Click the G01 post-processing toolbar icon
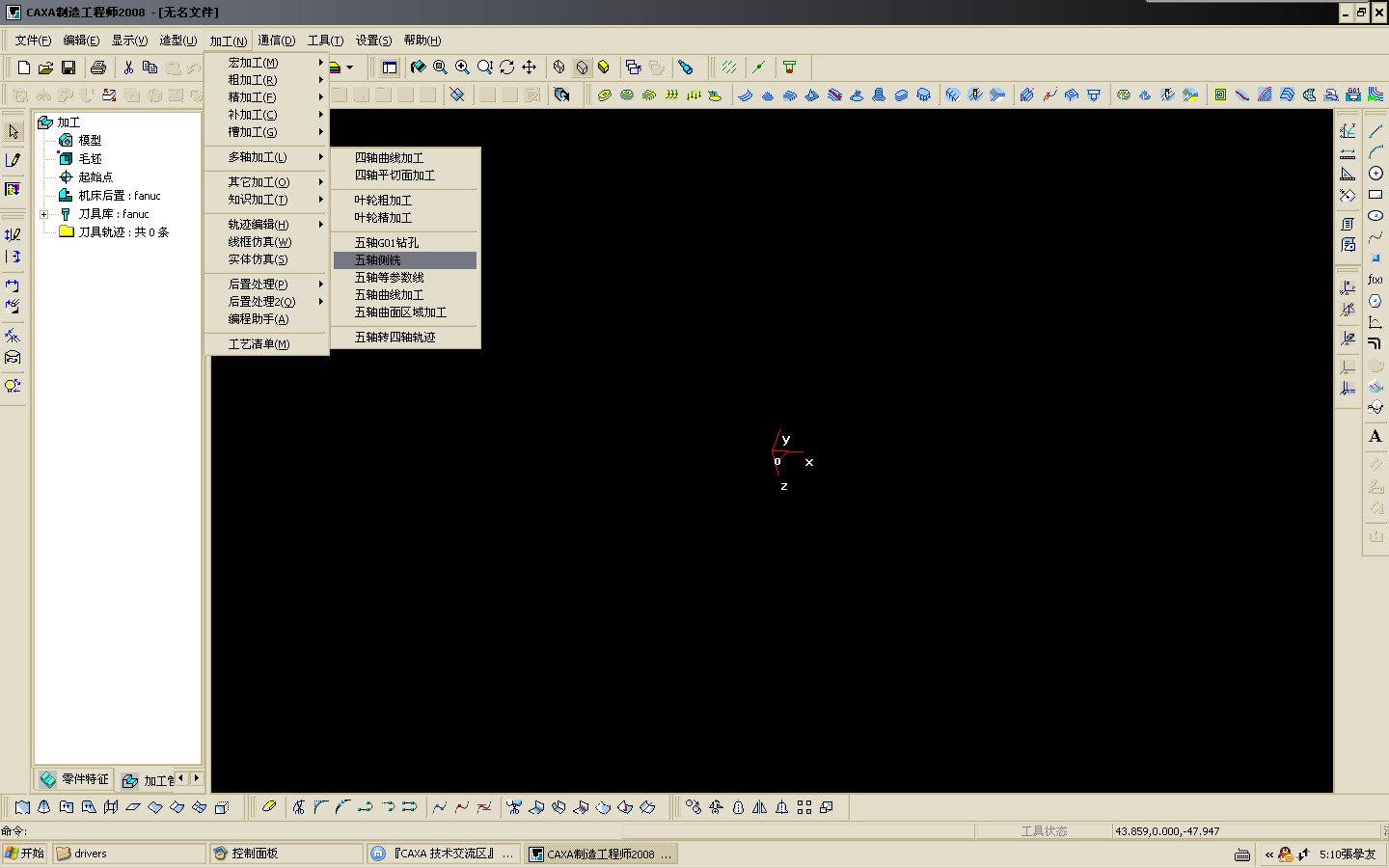 (x=1353, y=95)
